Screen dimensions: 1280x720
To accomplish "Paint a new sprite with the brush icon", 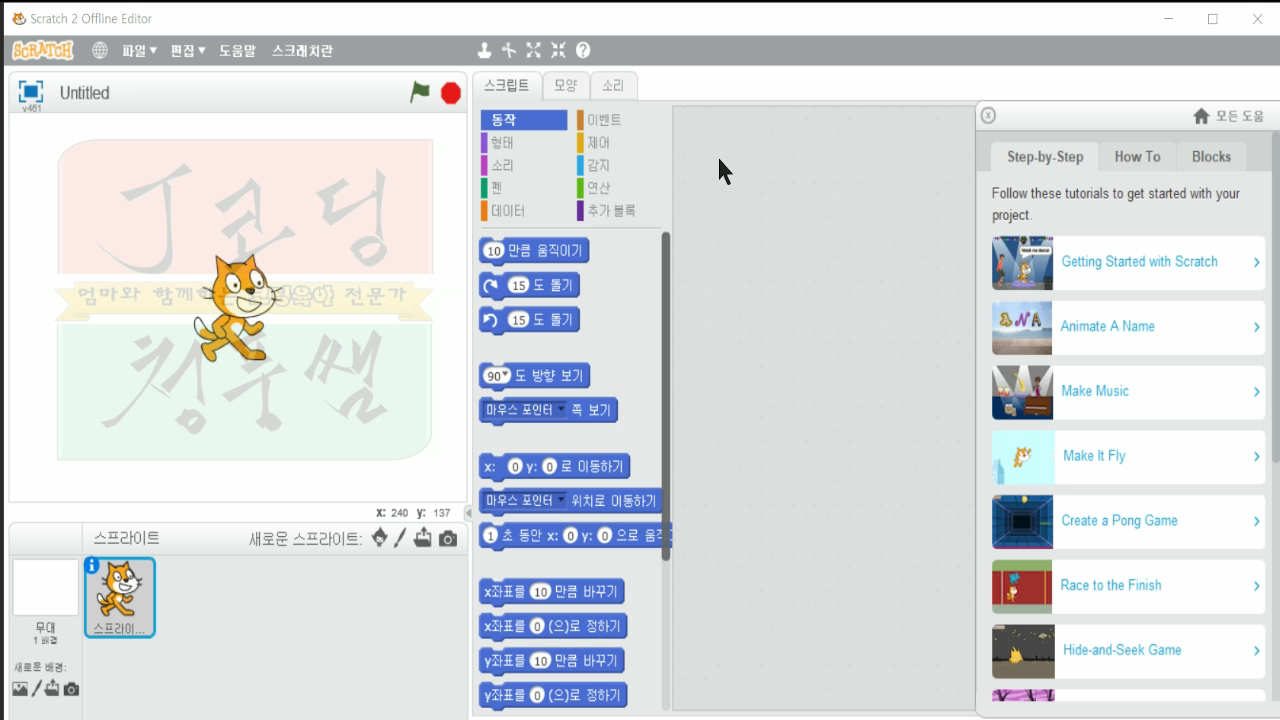I will (x=400, y=539).
